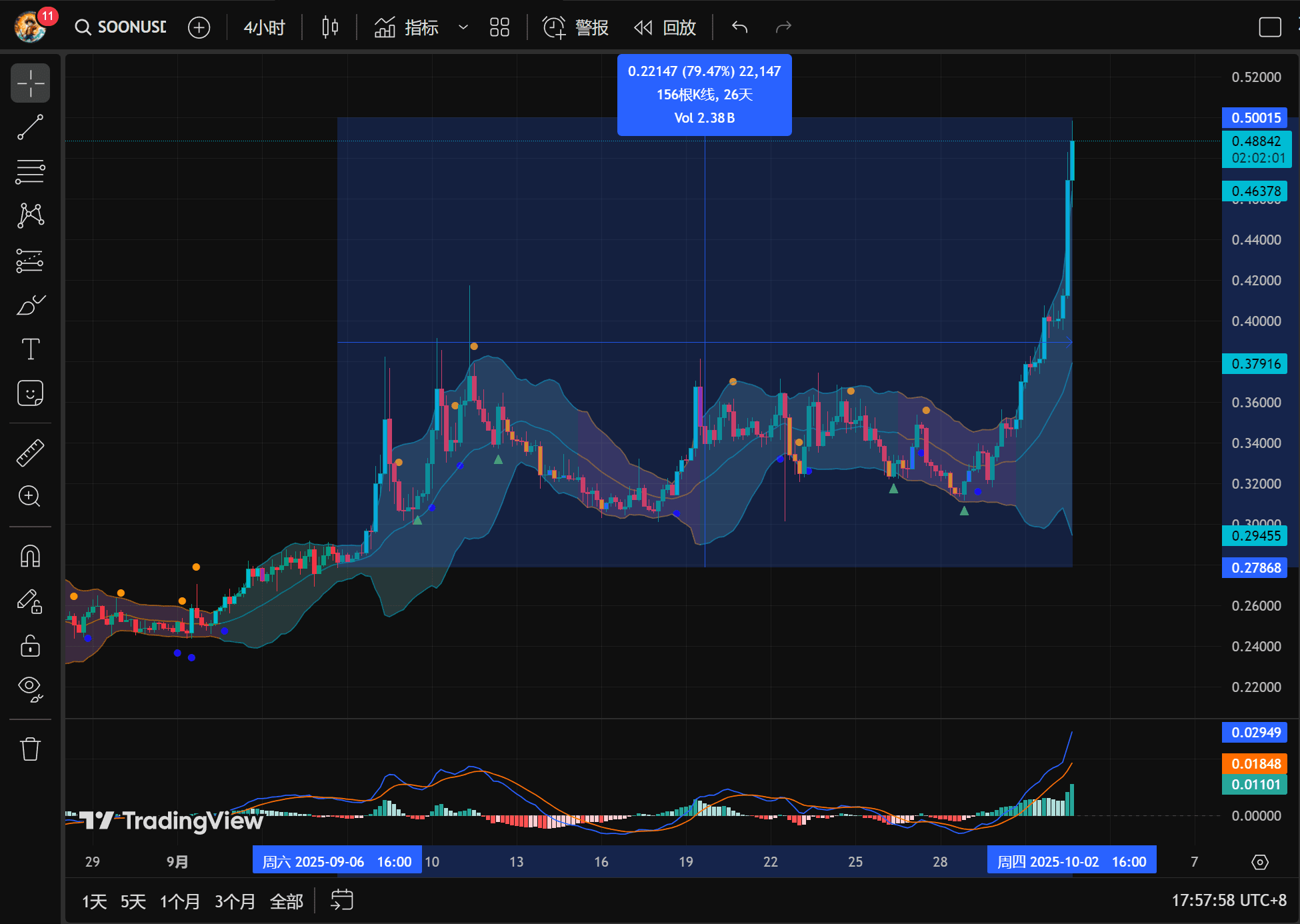Toggle the magnet snap mode
Screen dimensions: 1300x924
[x=30, y=556]
